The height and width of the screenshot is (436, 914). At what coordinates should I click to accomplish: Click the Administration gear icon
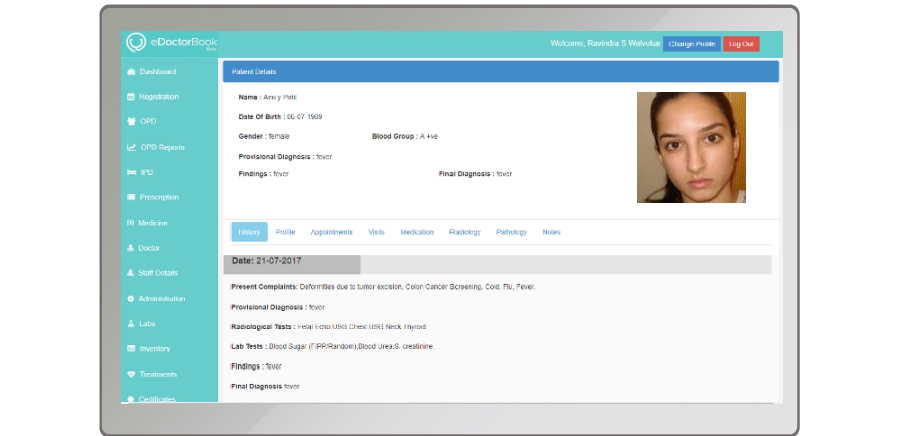coord(131,299)
